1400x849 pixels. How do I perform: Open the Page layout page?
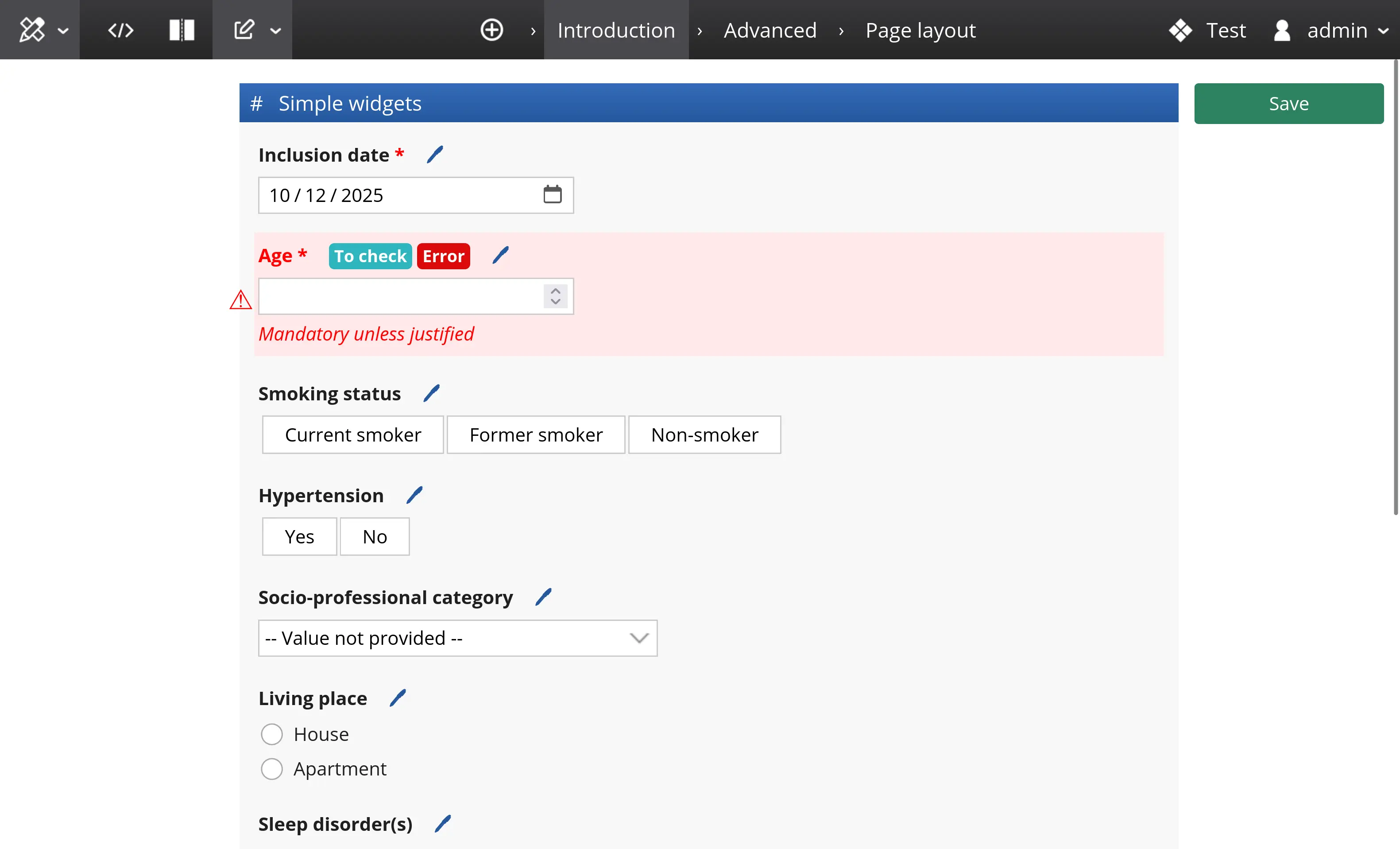point(920,30)
